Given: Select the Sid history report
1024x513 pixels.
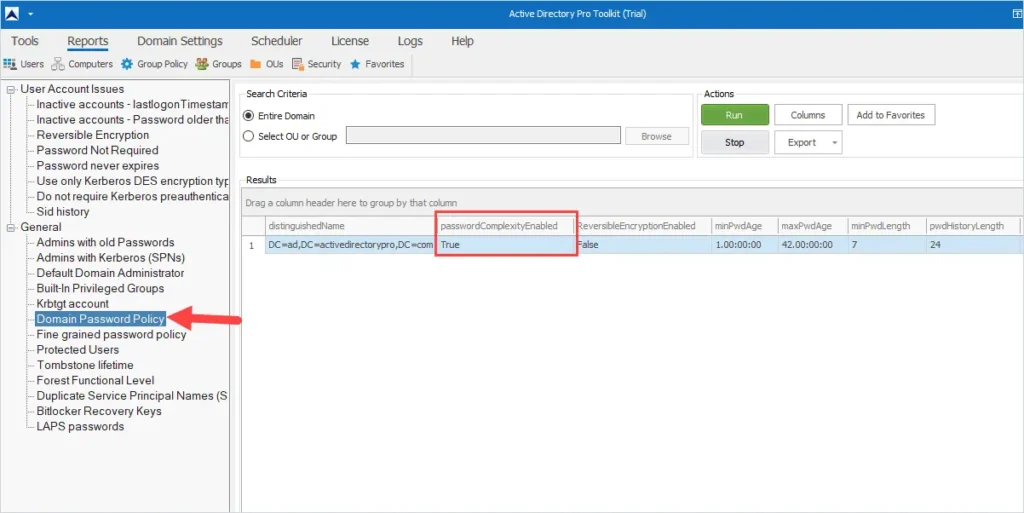Looking at the screenshot, I should tap(63, 212).
